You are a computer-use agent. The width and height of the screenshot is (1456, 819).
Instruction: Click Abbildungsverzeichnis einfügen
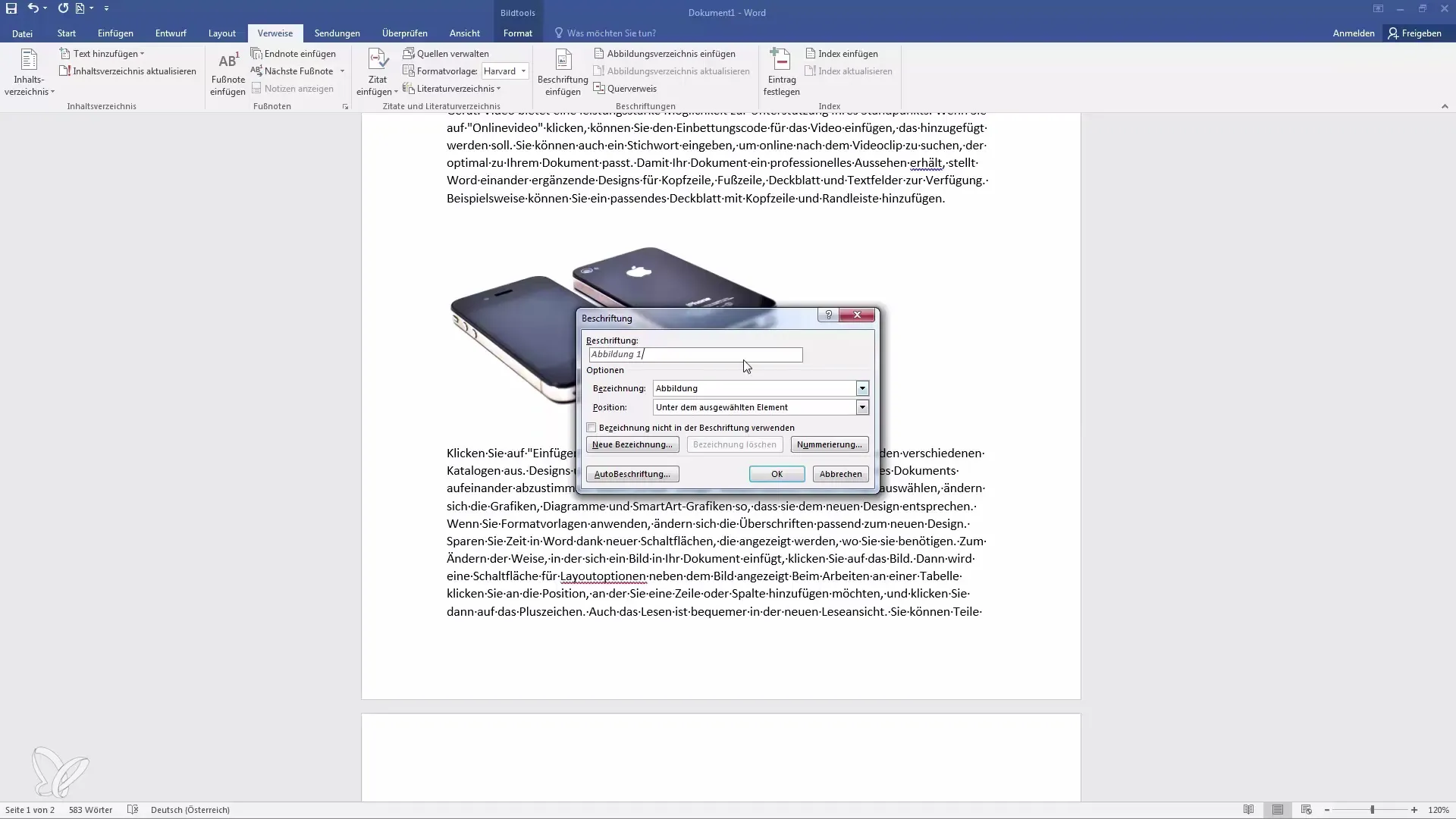coord(664,54)
